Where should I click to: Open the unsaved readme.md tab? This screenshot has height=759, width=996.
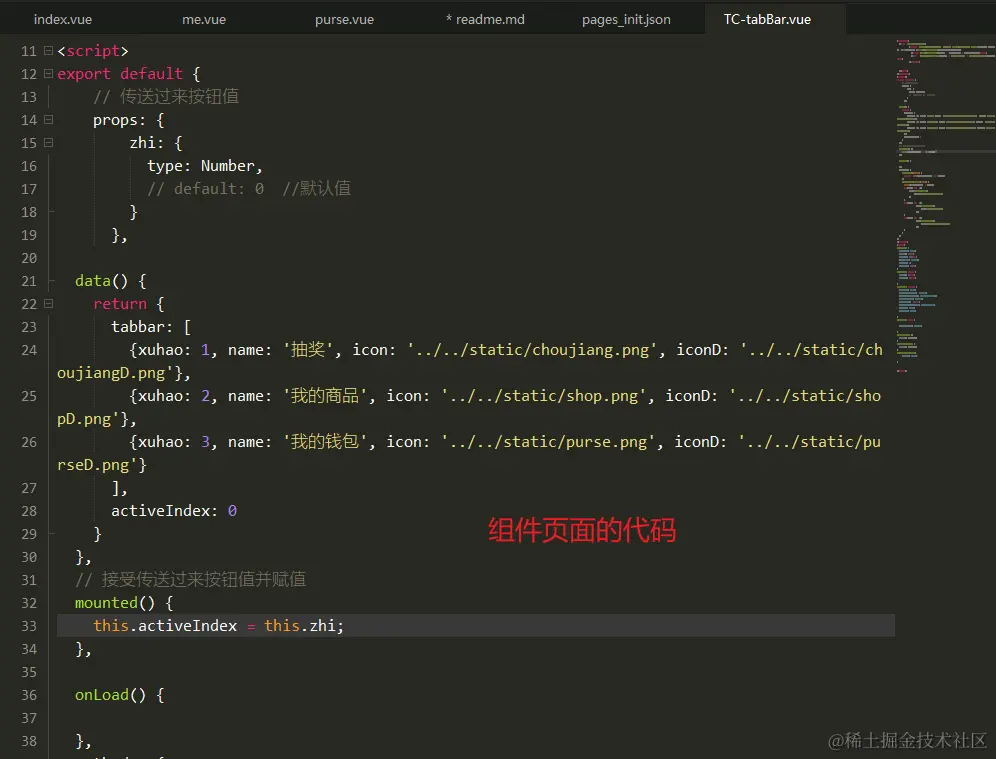485,19
